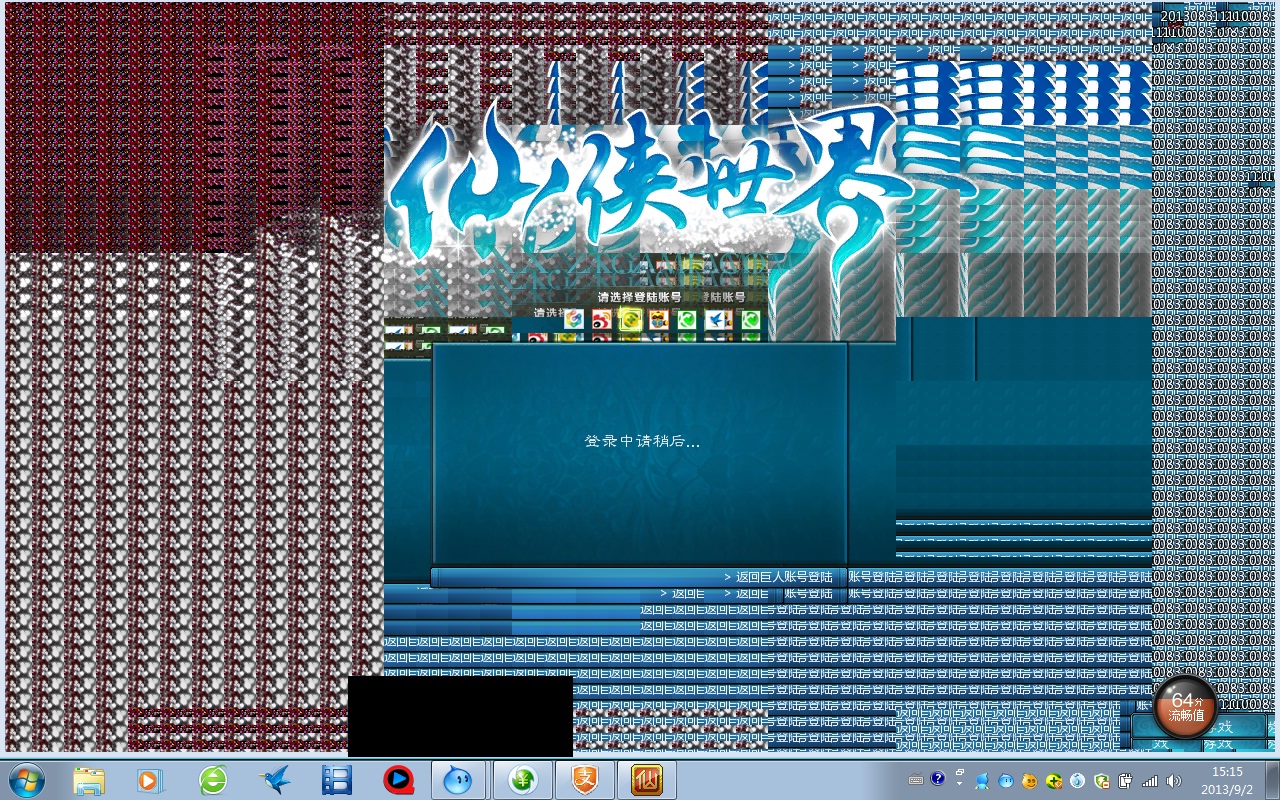Screen dimensions: 1280x800
Task: Pick the cartoon bee login account icon
Action: [658, 319]
